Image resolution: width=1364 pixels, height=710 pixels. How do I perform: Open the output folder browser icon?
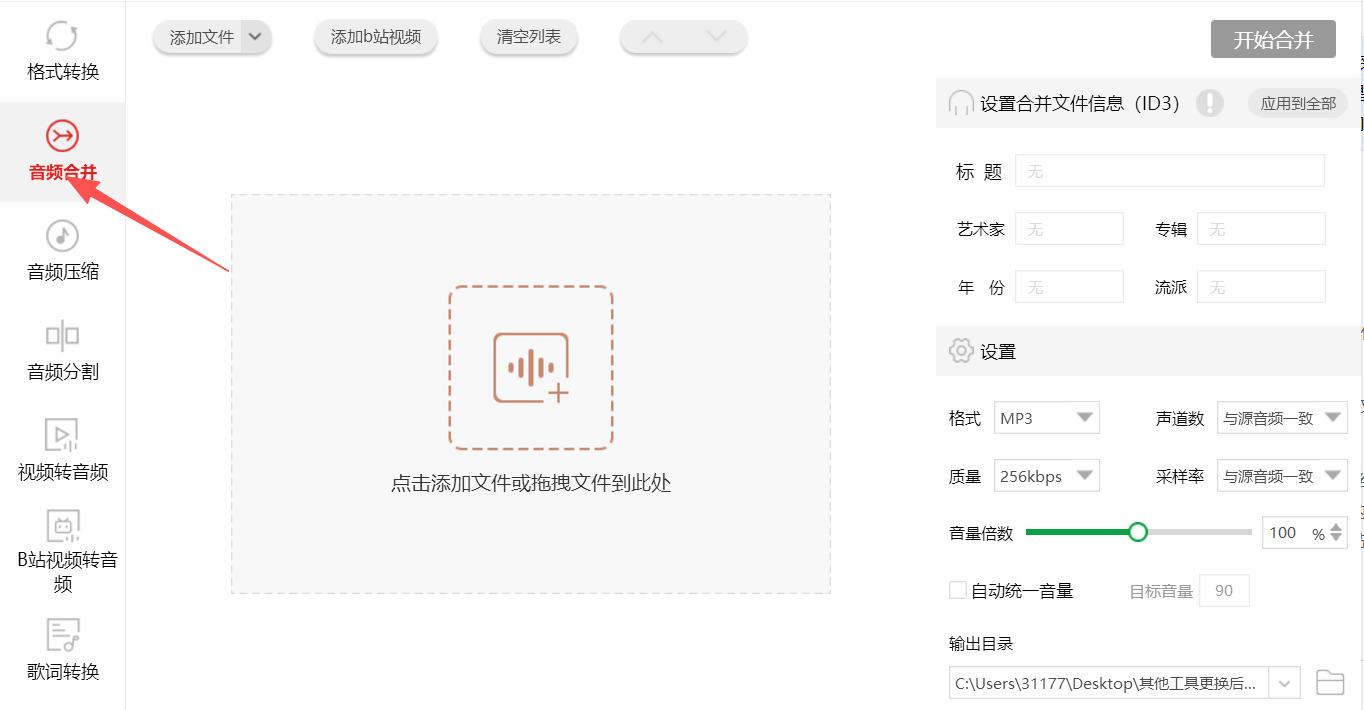(x=1330, y=682)
